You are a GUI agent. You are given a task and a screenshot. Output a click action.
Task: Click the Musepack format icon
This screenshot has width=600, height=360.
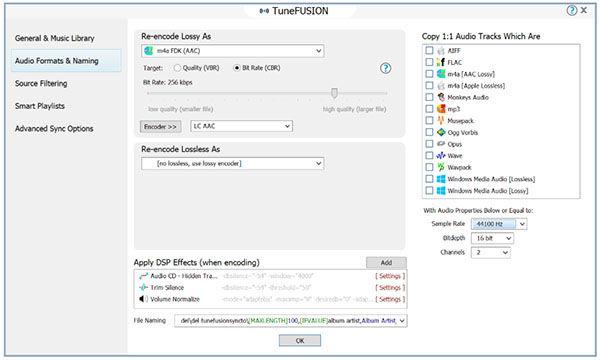(441, 121)
